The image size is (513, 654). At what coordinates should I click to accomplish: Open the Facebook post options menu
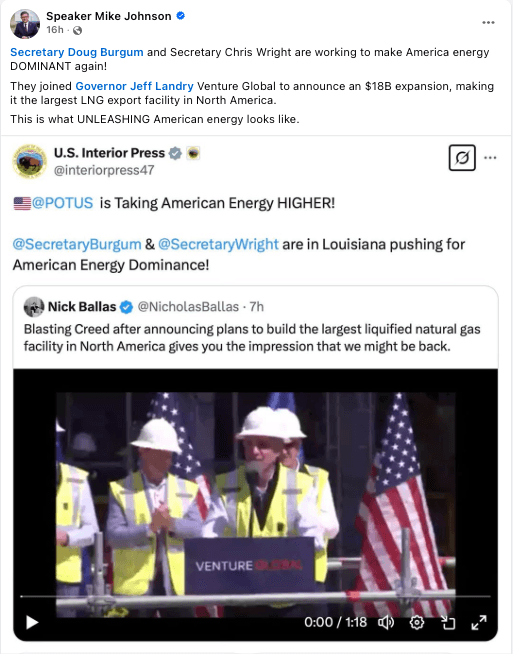tap(488, 23)
